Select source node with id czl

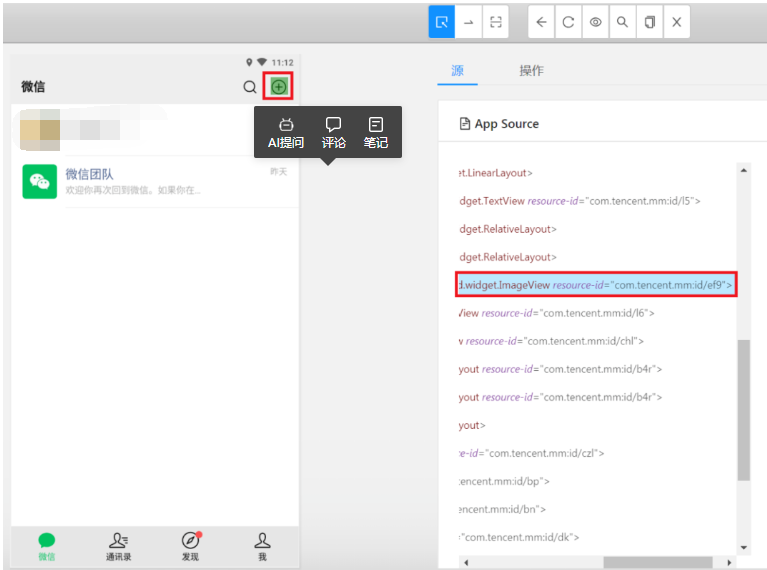click(532, 453)
